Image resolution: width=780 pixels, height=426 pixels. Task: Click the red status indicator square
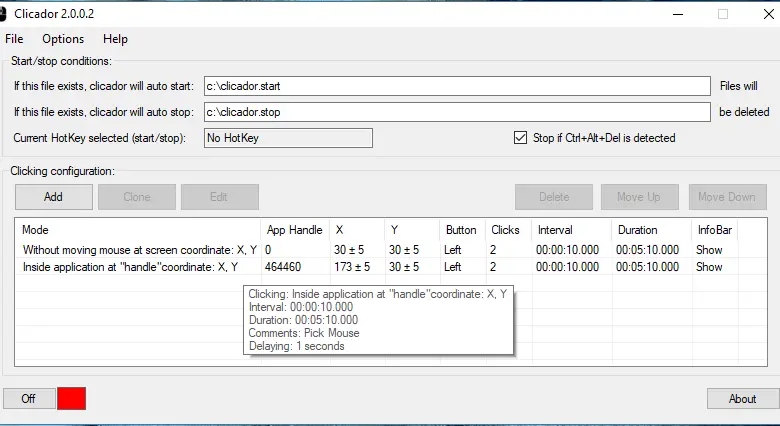[72, 399]
